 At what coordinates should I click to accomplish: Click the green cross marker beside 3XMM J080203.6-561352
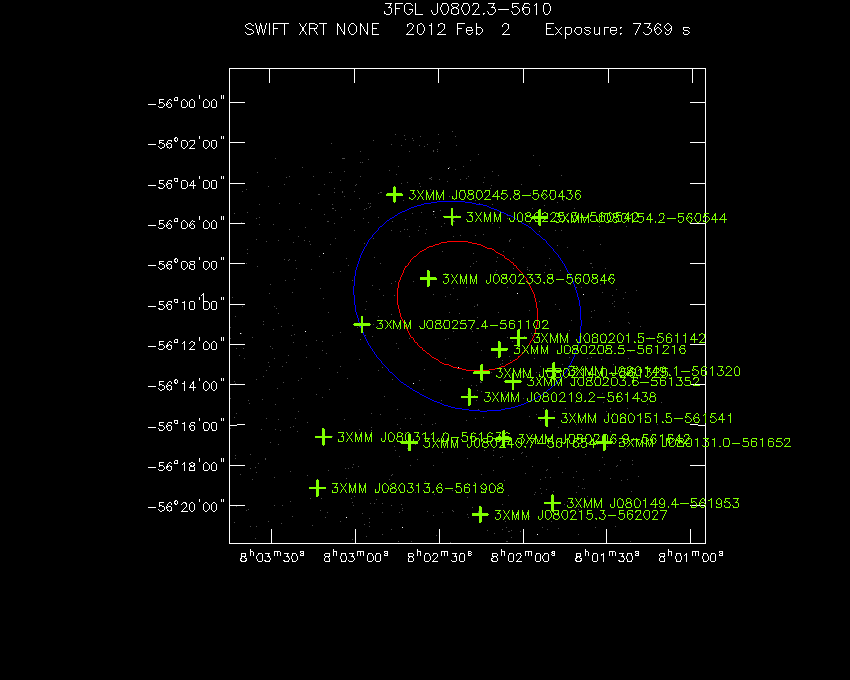[x=513, y=382]
